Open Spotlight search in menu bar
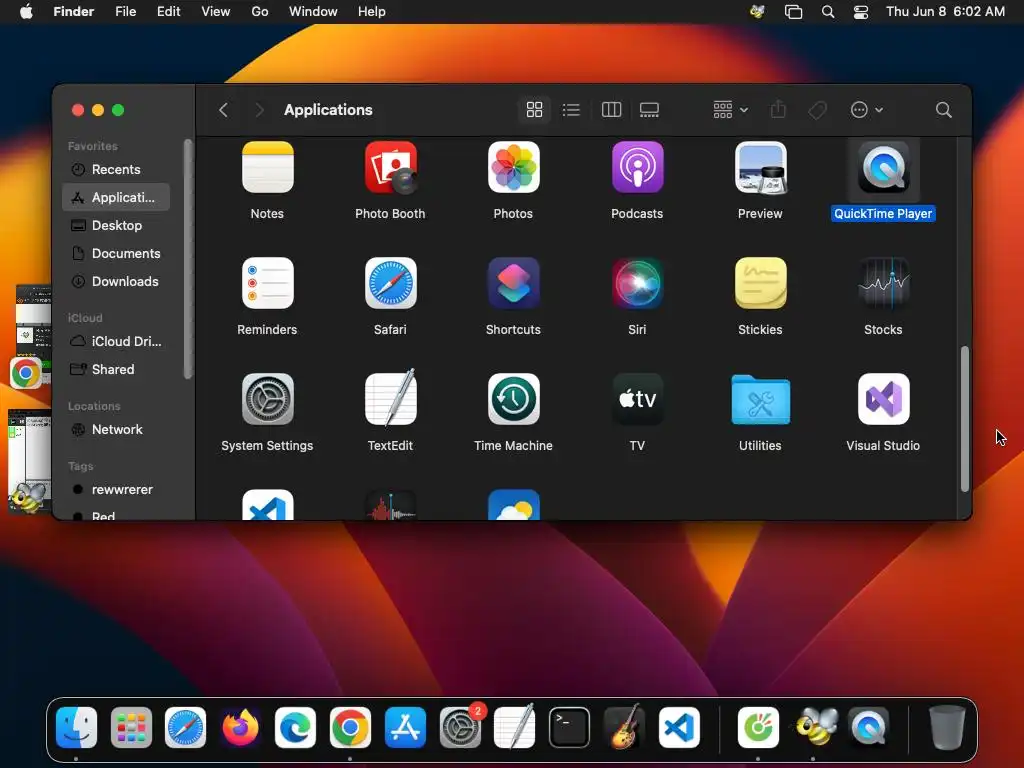This screenshot has width=1024, height=768. coord(827,12)
